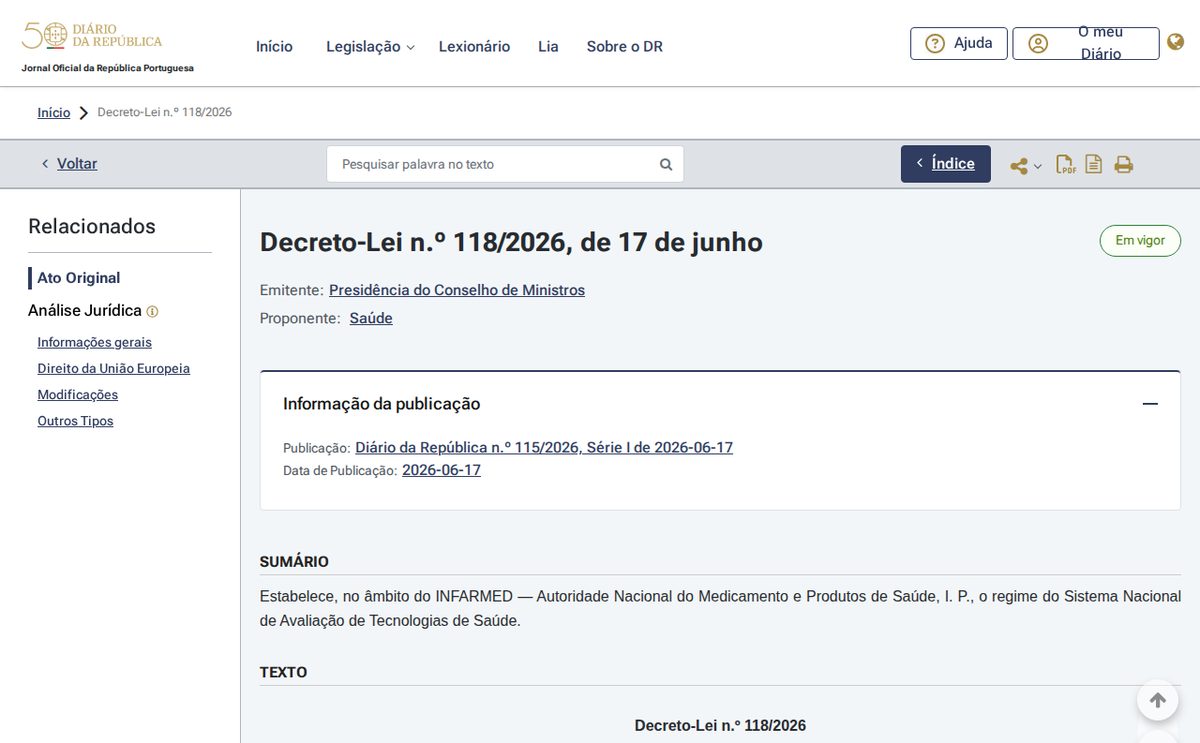
Task: Open the Início navigation item
Action: coord(274,46)
